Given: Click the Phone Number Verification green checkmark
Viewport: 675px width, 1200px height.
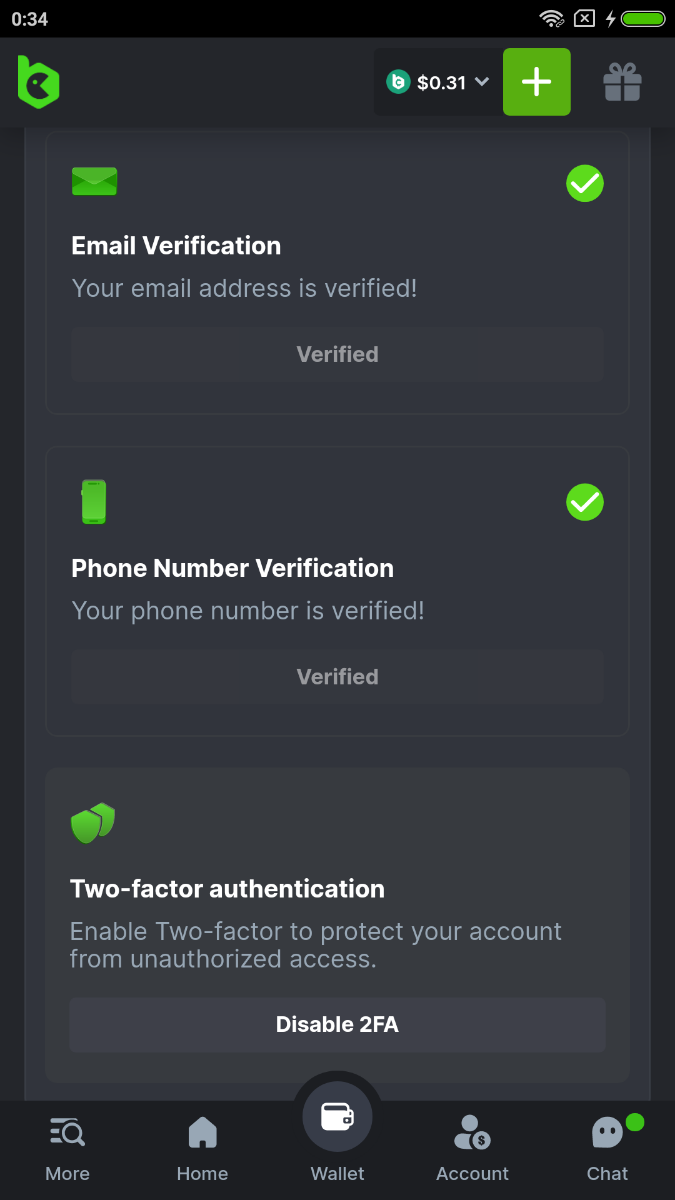Looking at the screenshot, I should click(x=585, y=502).
